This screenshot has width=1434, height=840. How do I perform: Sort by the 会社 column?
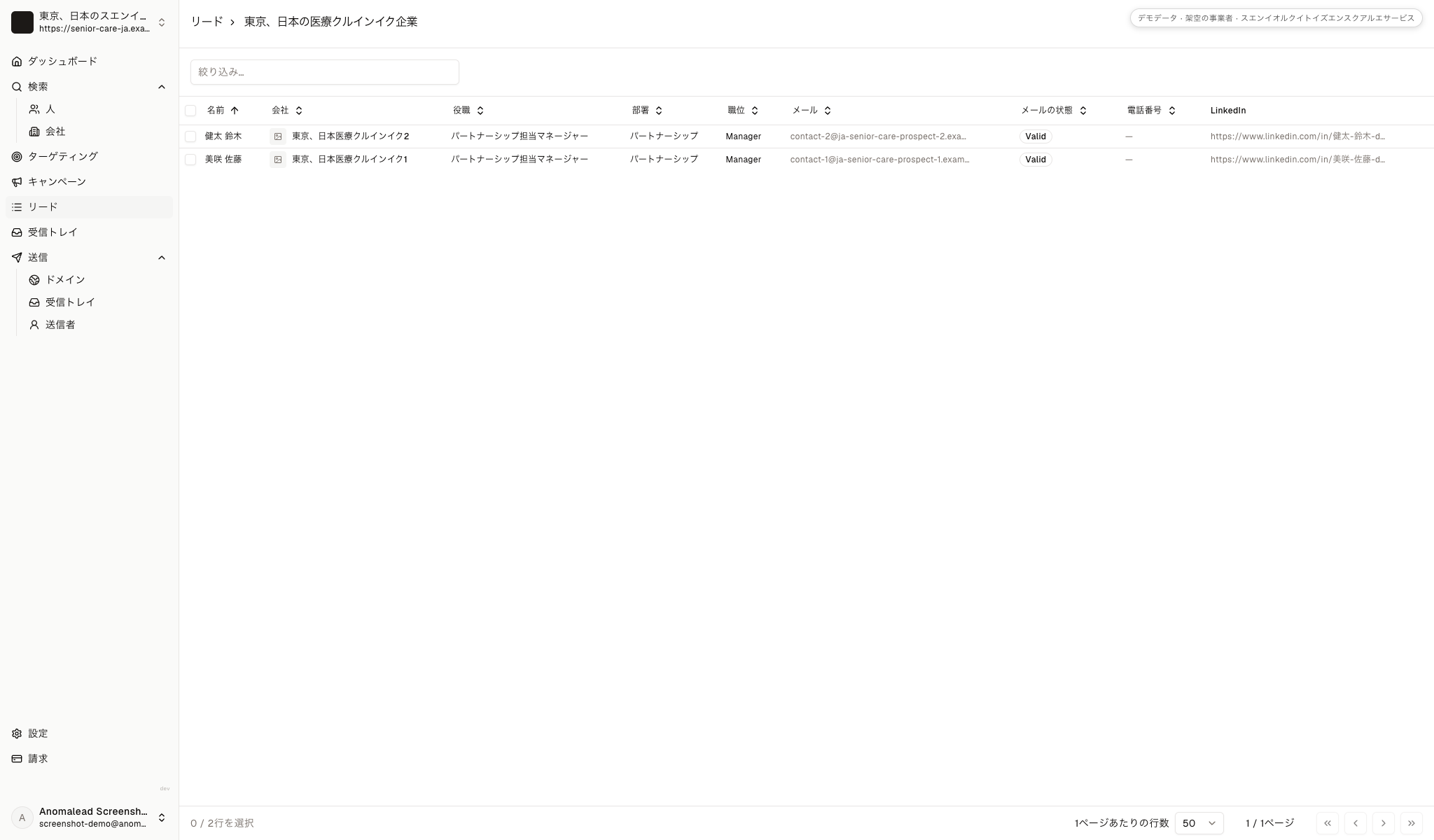click(x=287, y=111)
